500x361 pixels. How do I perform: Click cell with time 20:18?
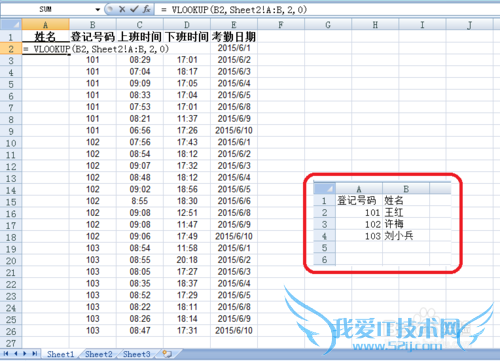tap(187, 260)
